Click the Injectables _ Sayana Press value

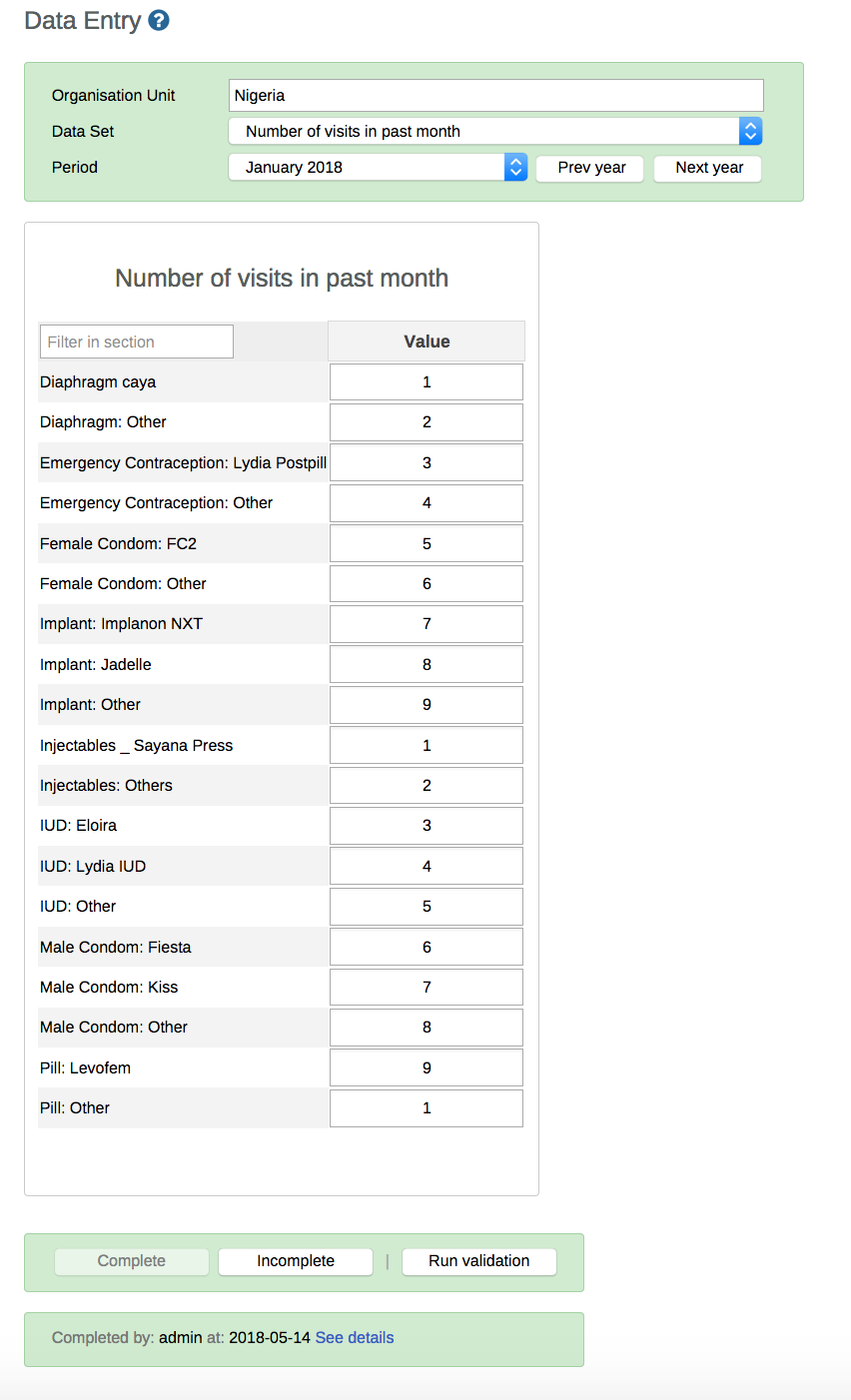(x=426, y=746)
